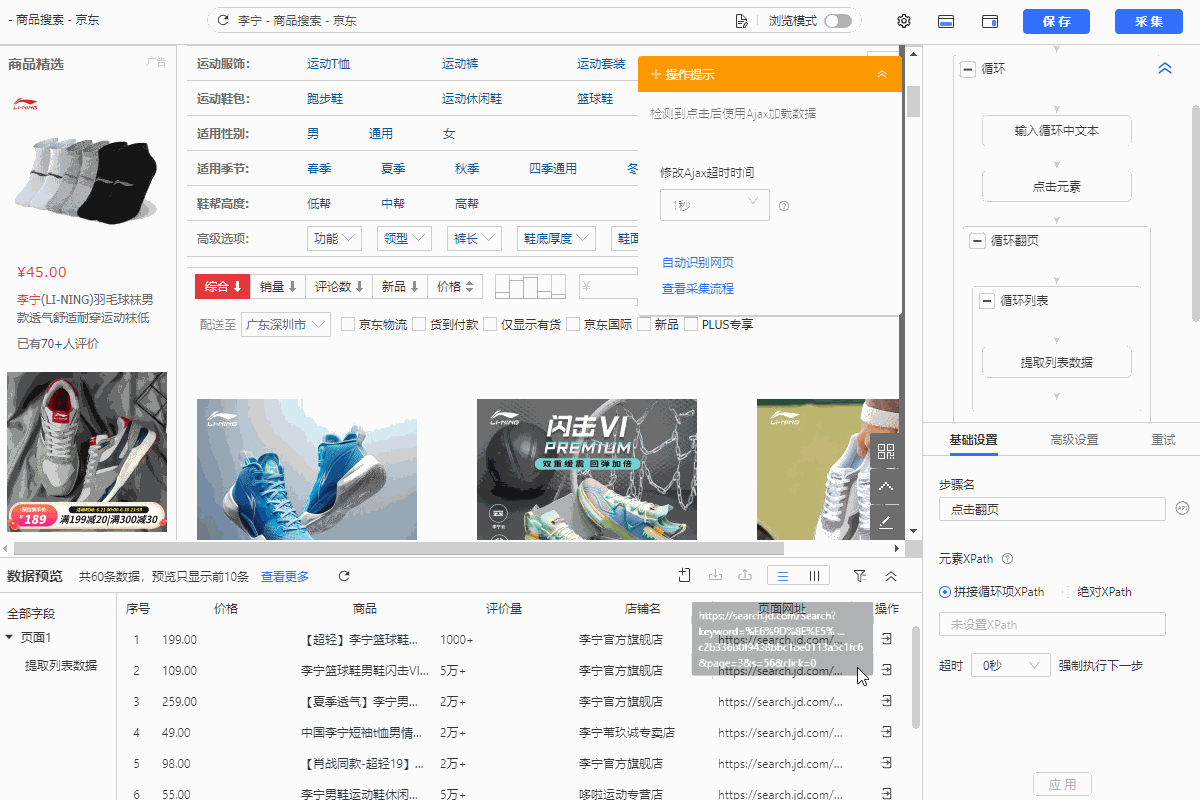Click the QR code icon on page
1200x800 pixels.
pyautogui.click(x=886, y=451)
